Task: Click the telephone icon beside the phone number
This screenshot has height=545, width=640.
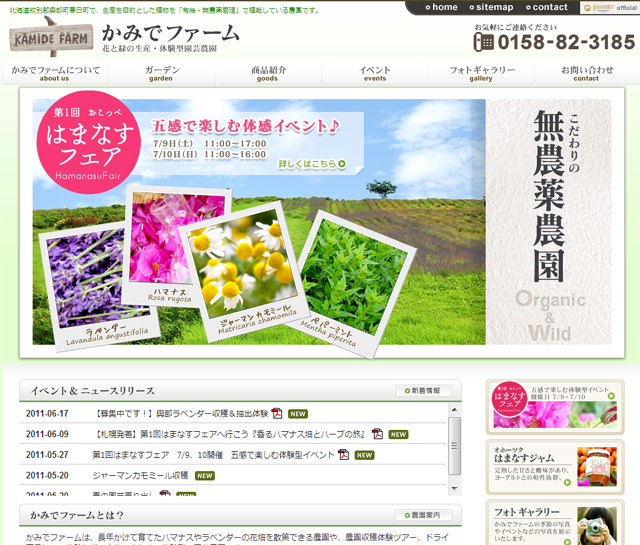Action: 484,42
